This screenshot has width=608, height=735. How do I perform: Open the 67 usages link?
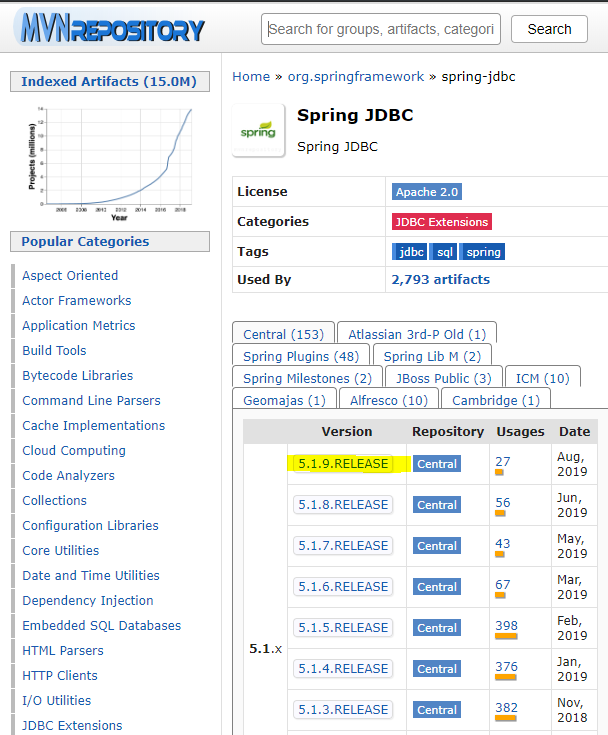503,585
